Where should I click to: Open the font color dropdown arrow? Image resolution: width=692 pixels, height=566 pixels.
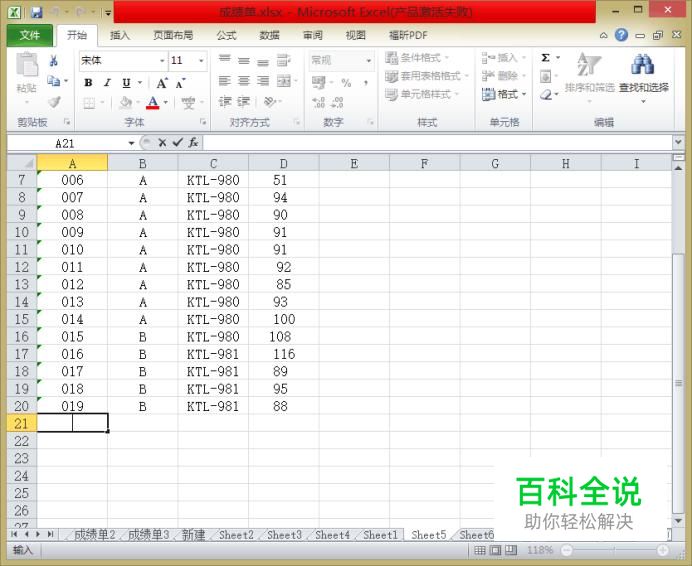pyautogui.click(x=166, y=102)
